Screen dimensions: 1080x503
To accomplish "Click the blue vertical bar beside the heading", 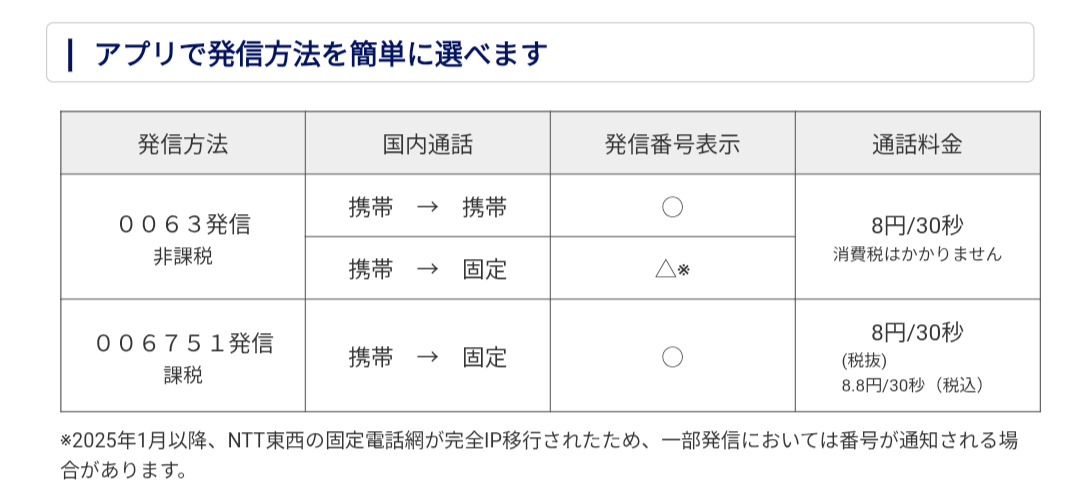I will coord(70,53).
